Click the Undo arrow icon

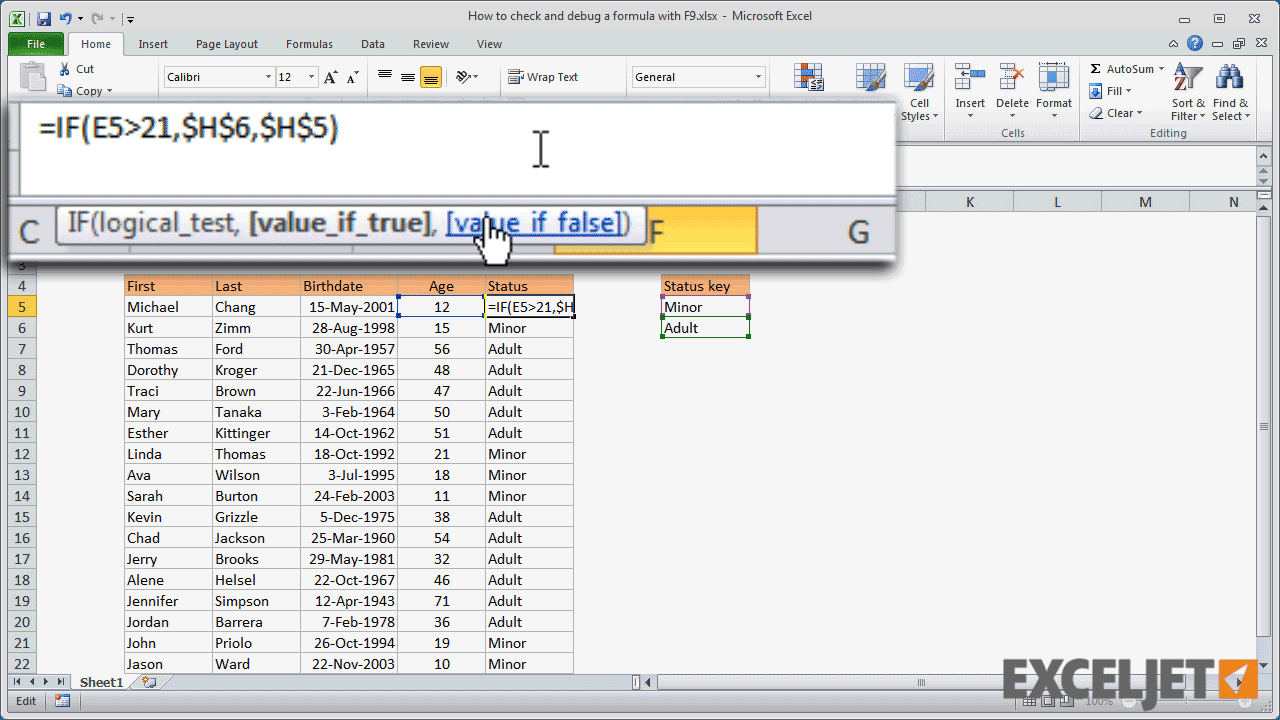(66, 18)
